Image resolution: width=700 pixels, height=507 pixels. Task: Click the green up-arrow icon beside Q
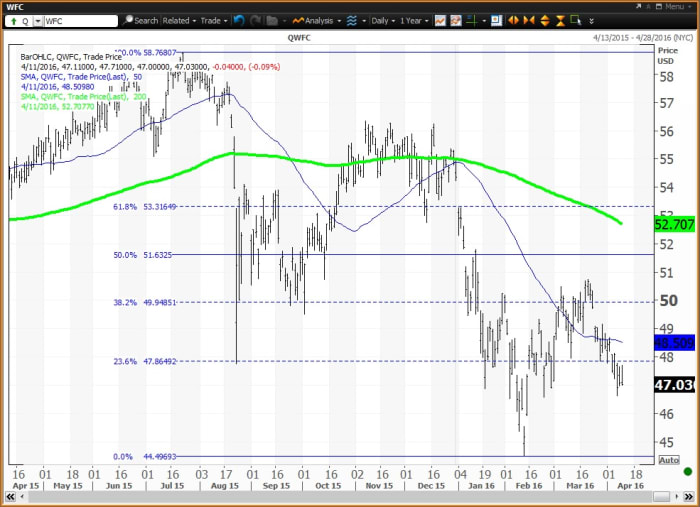pyautogui.click(x=13, y=21)
